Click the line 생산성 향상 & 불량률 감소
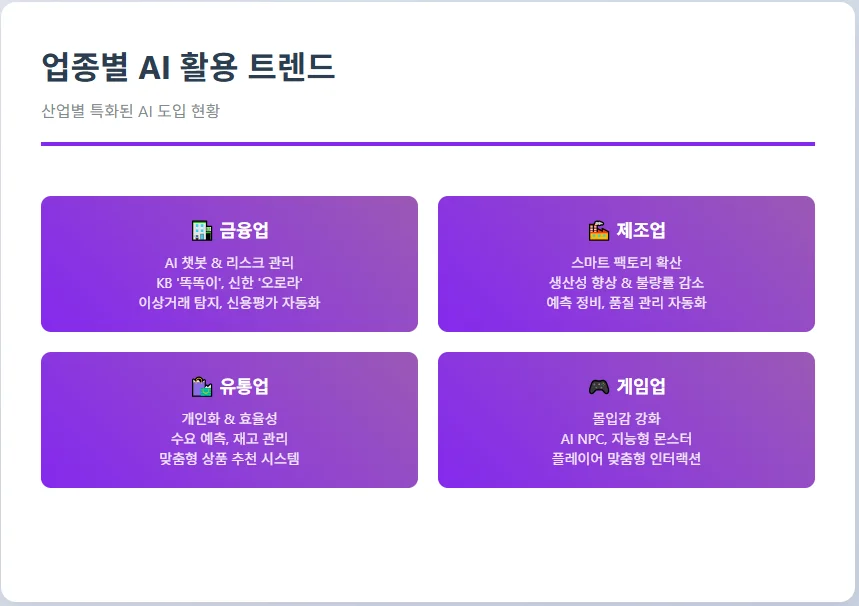 626,282
